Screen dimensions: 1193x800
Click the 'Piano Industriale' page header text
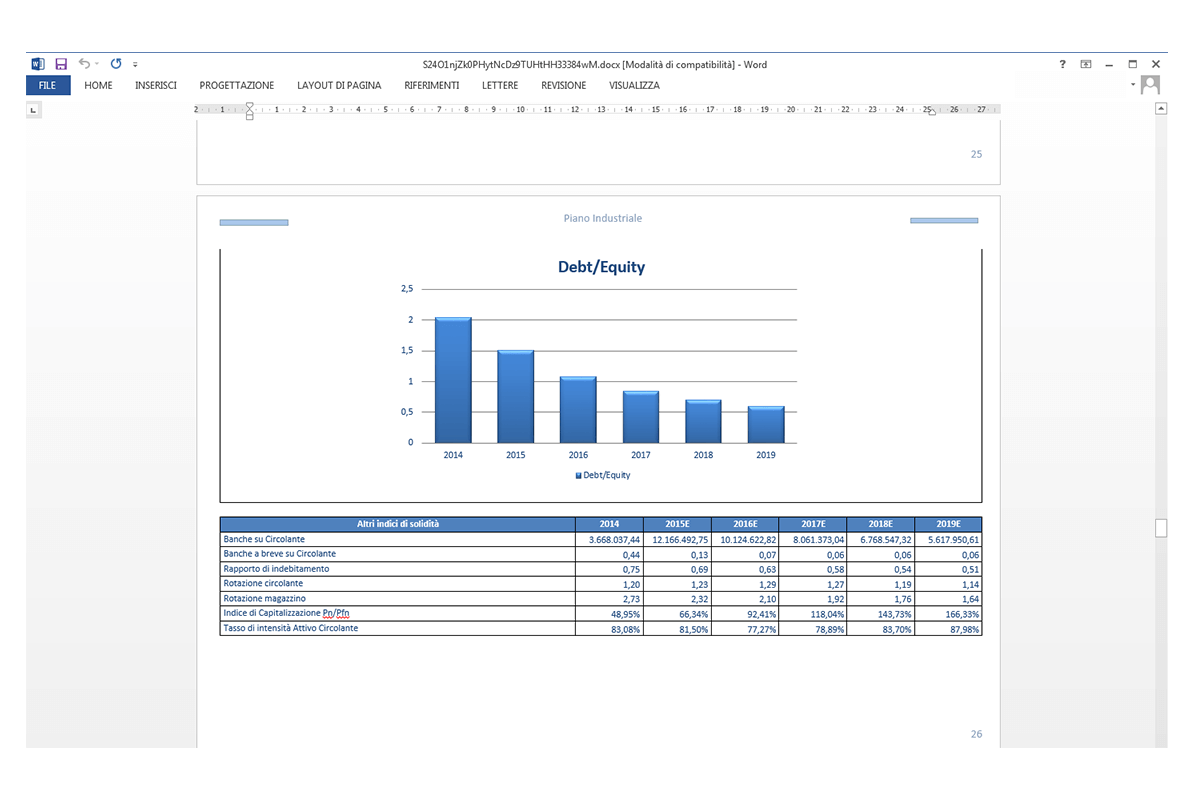603,218
